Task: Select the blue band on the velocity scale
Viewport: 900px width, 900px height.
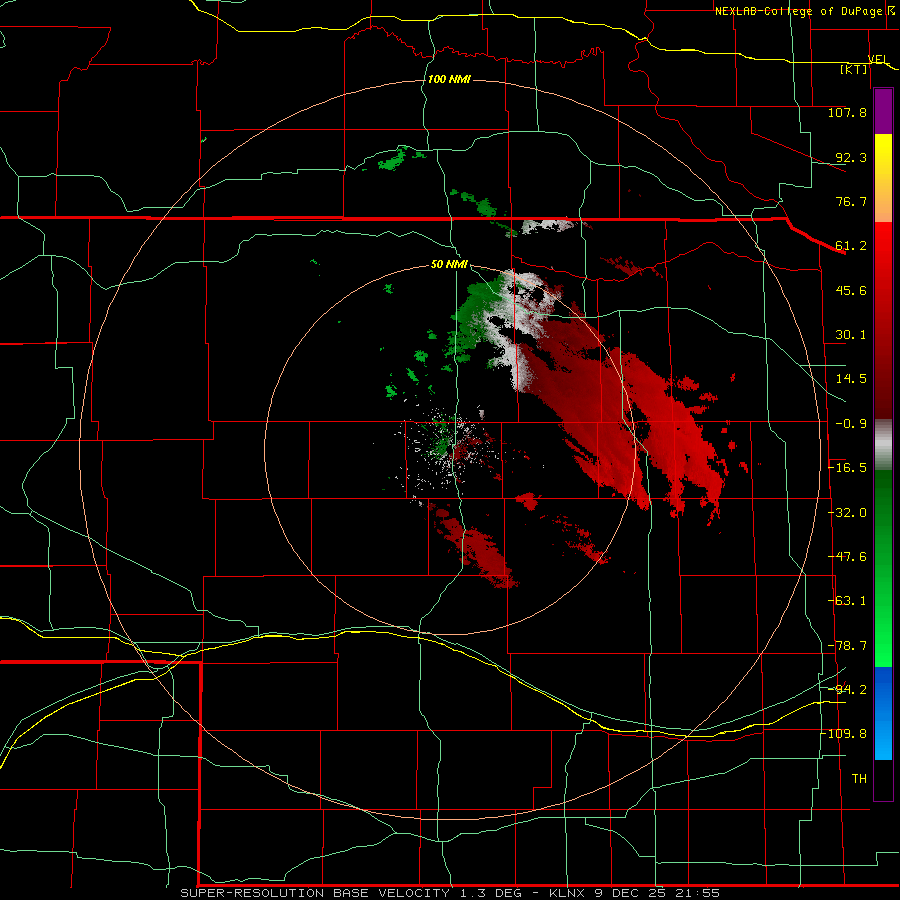Action: pos(883,713)
